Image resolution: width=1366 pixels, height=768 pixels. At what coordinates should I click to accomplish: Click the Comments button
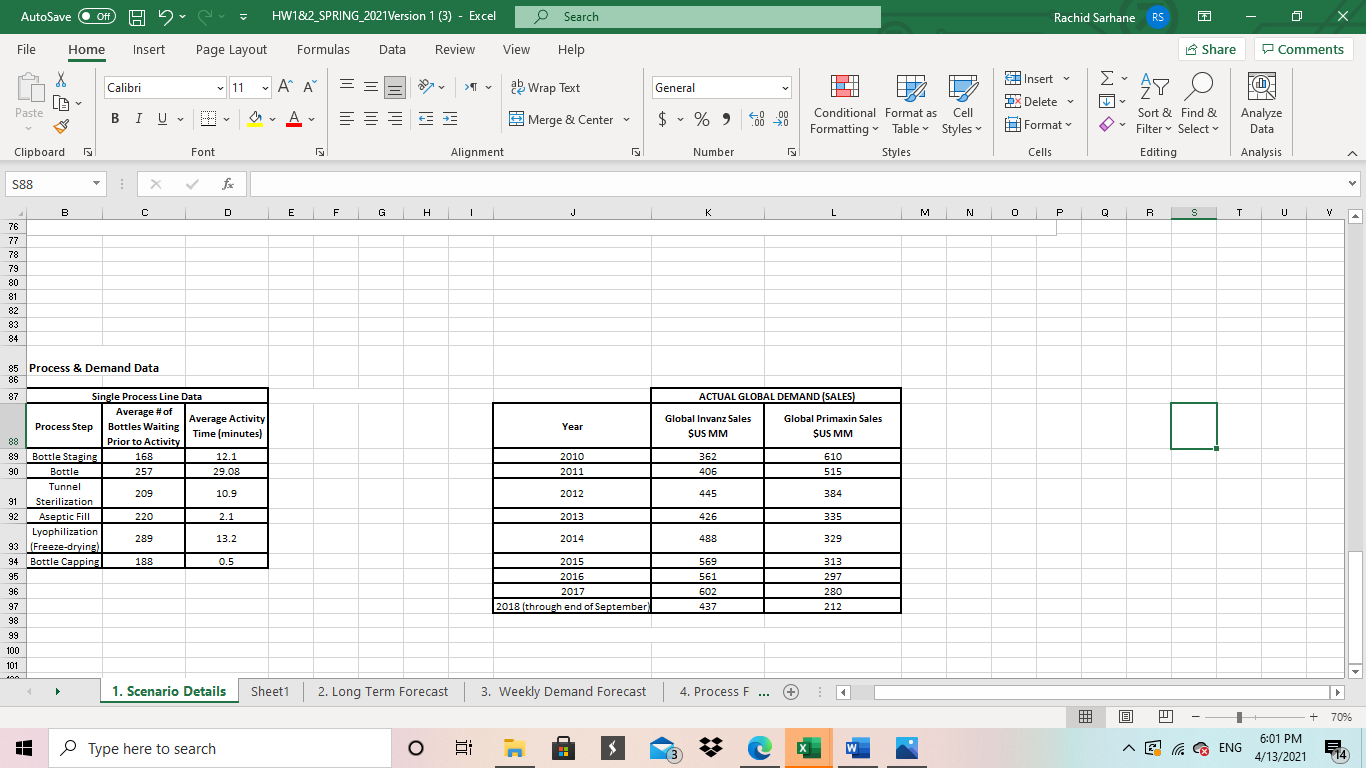point(1303,49)
